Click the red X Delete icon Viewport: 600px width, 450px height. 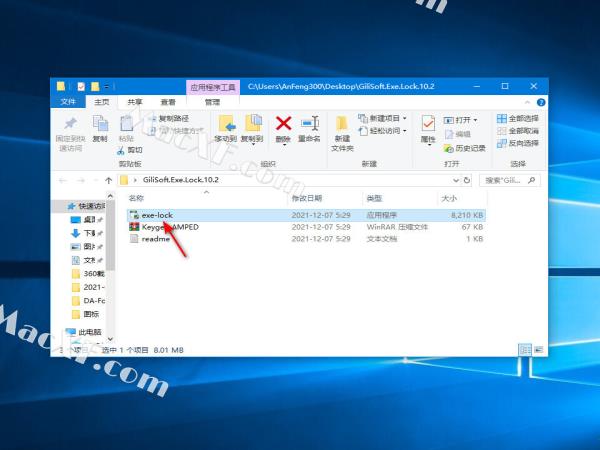point(284,124)
